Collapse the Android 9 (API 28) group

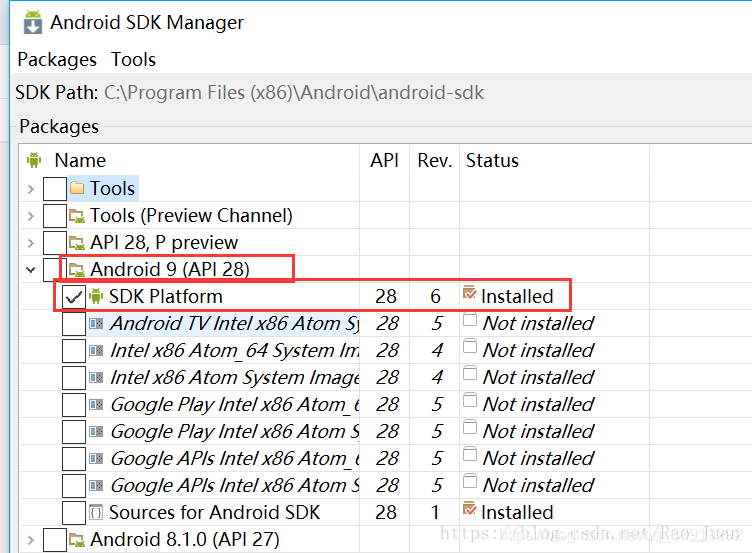(x=31, y=270)
